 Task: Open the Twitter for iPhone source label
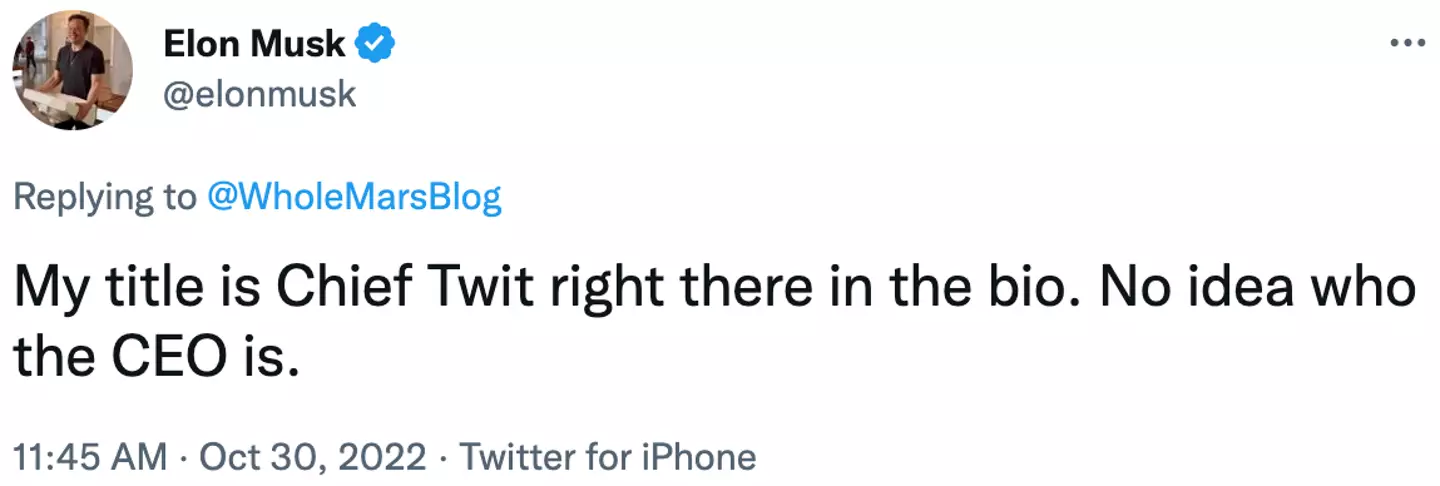point(607,457)
